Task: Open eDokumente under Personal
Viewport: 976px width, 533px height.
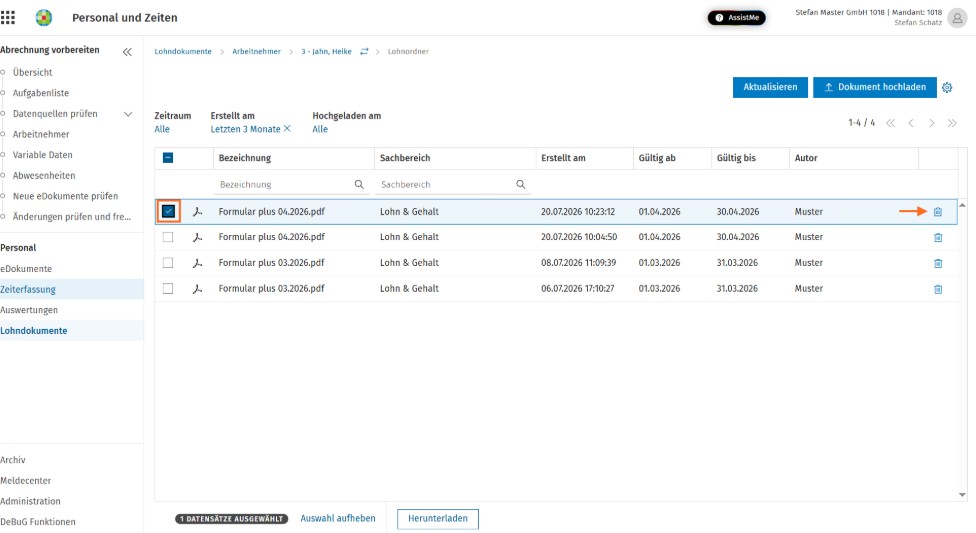Action: pyautogui.click(x=26, y=269)
